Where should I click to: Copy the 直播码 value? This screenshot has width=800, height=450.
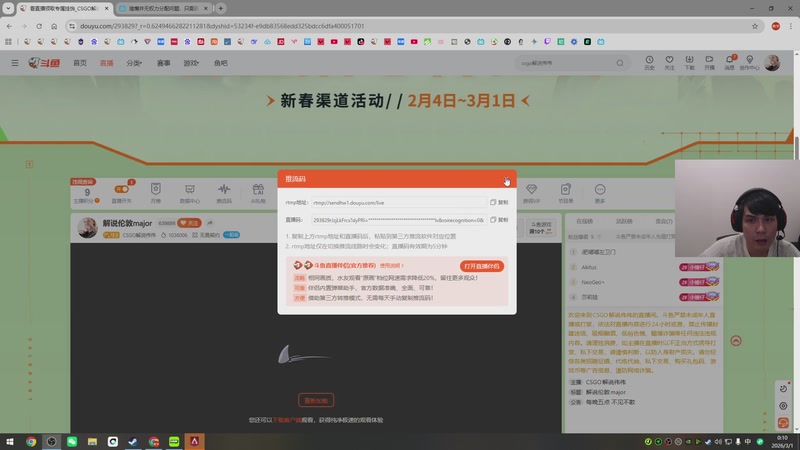tap(499, 220)
